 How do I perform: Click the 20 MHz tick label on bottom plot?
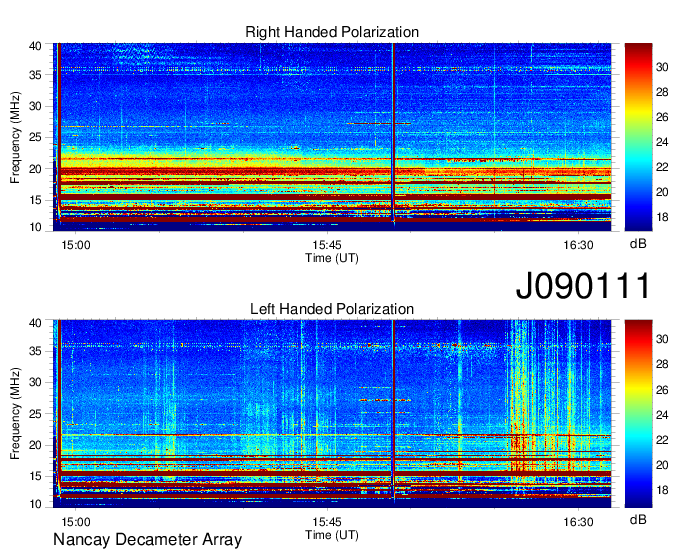(35, 445)
